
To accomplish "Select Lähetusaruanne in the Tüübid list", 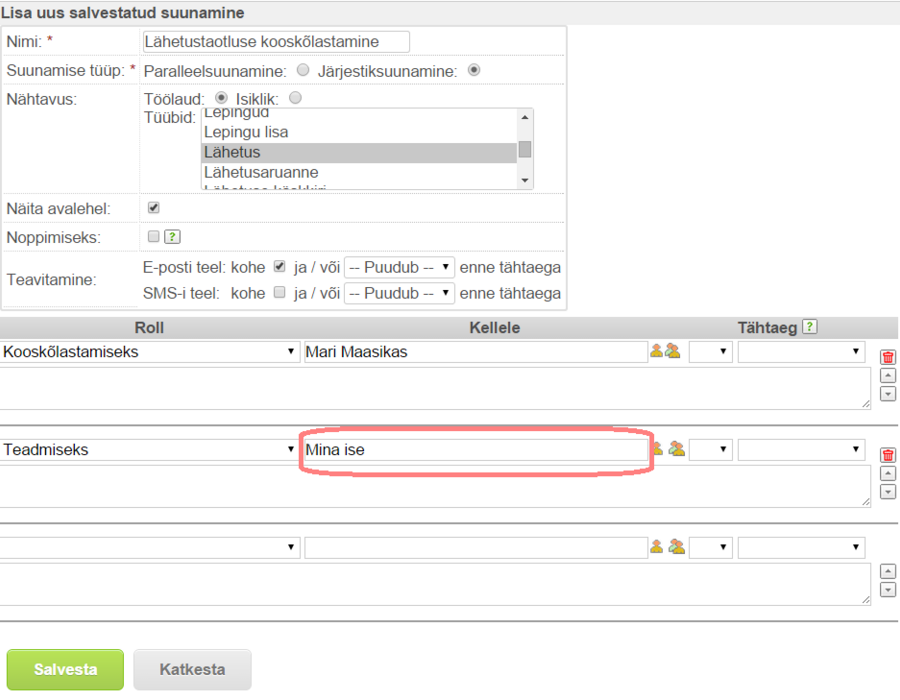I will (359, 173).
